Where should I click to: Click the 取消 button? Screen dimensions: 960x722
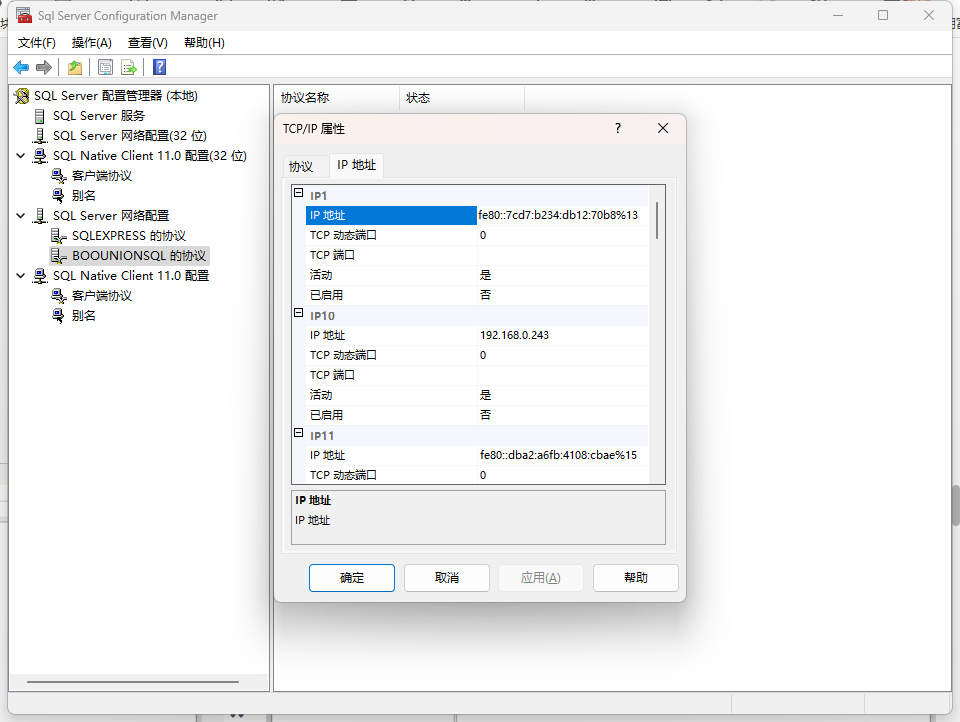point(447,578)
